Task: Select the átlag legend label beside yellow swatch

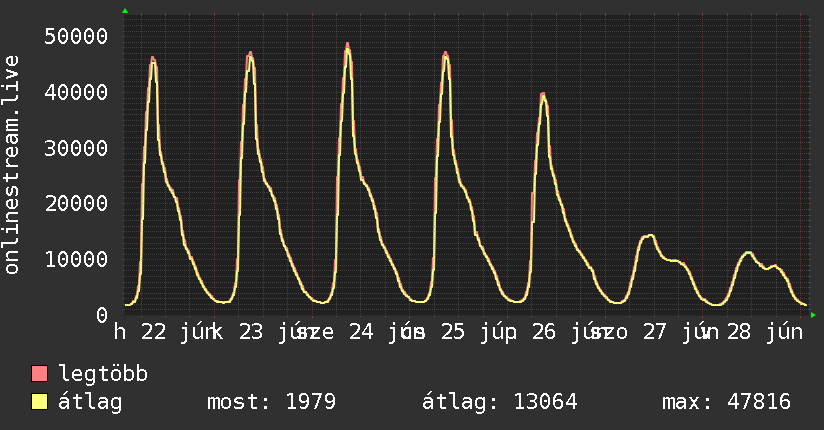Action: (x=90, y=402)
